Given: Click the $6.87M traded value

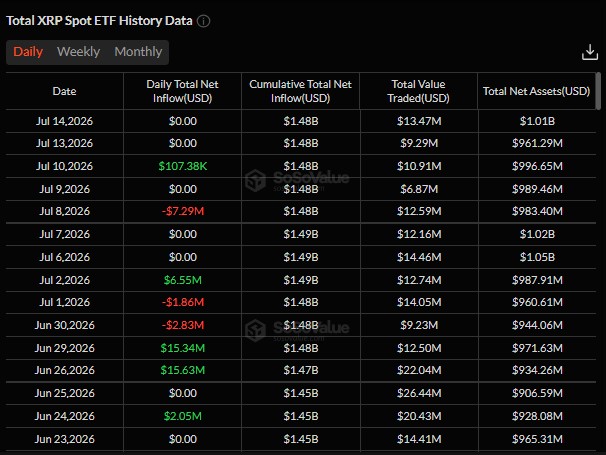Looking at the screenshot, I should [419, 189].
